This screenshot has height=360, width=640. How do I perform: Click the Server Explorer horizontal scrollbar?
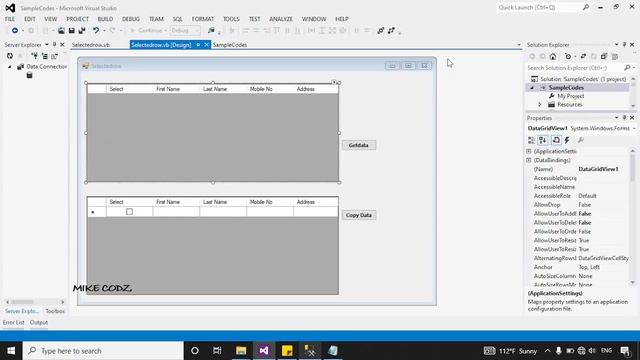point(35,302)
